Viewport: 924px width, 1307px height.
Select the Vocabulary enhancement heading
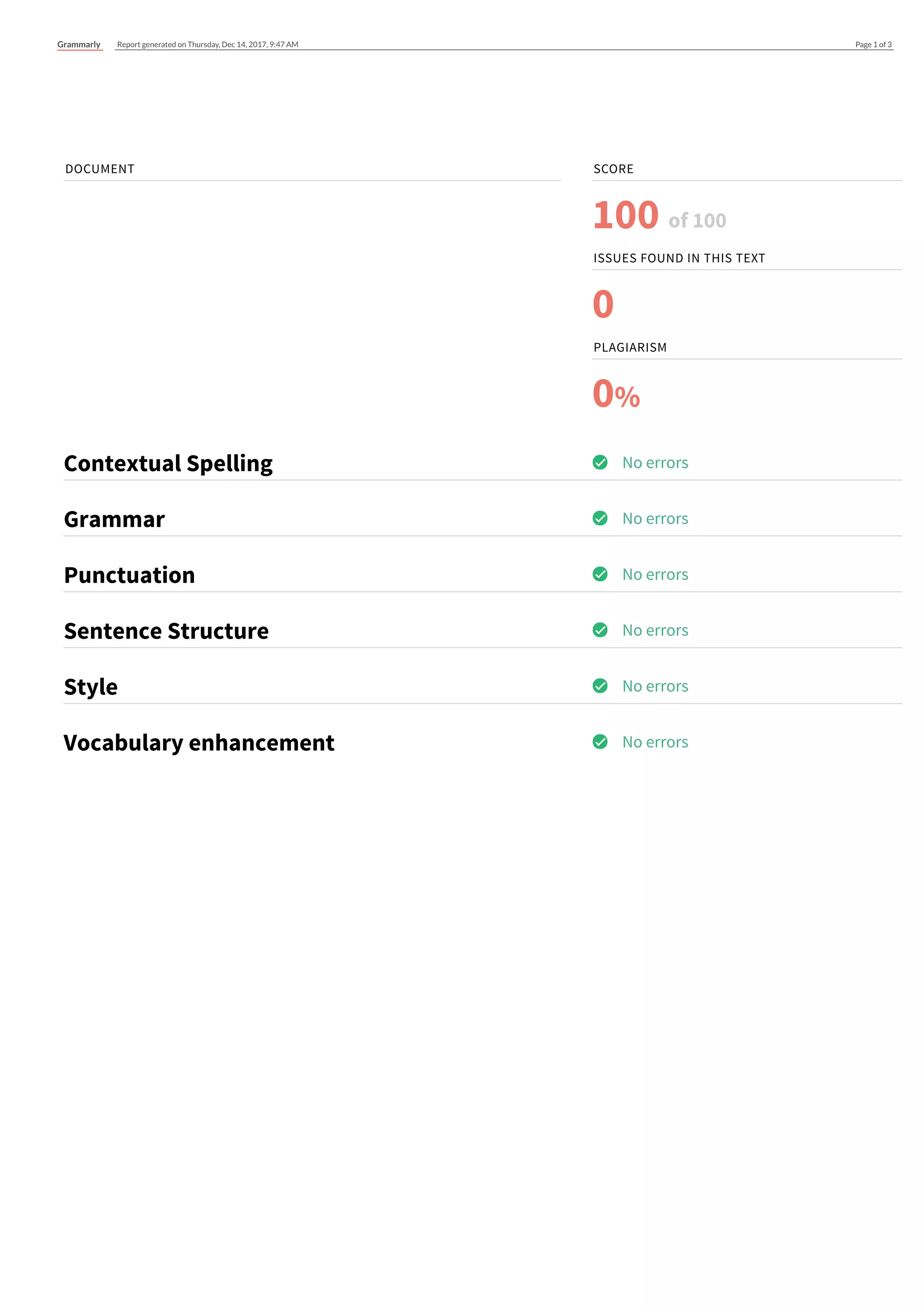pos(199,743)
